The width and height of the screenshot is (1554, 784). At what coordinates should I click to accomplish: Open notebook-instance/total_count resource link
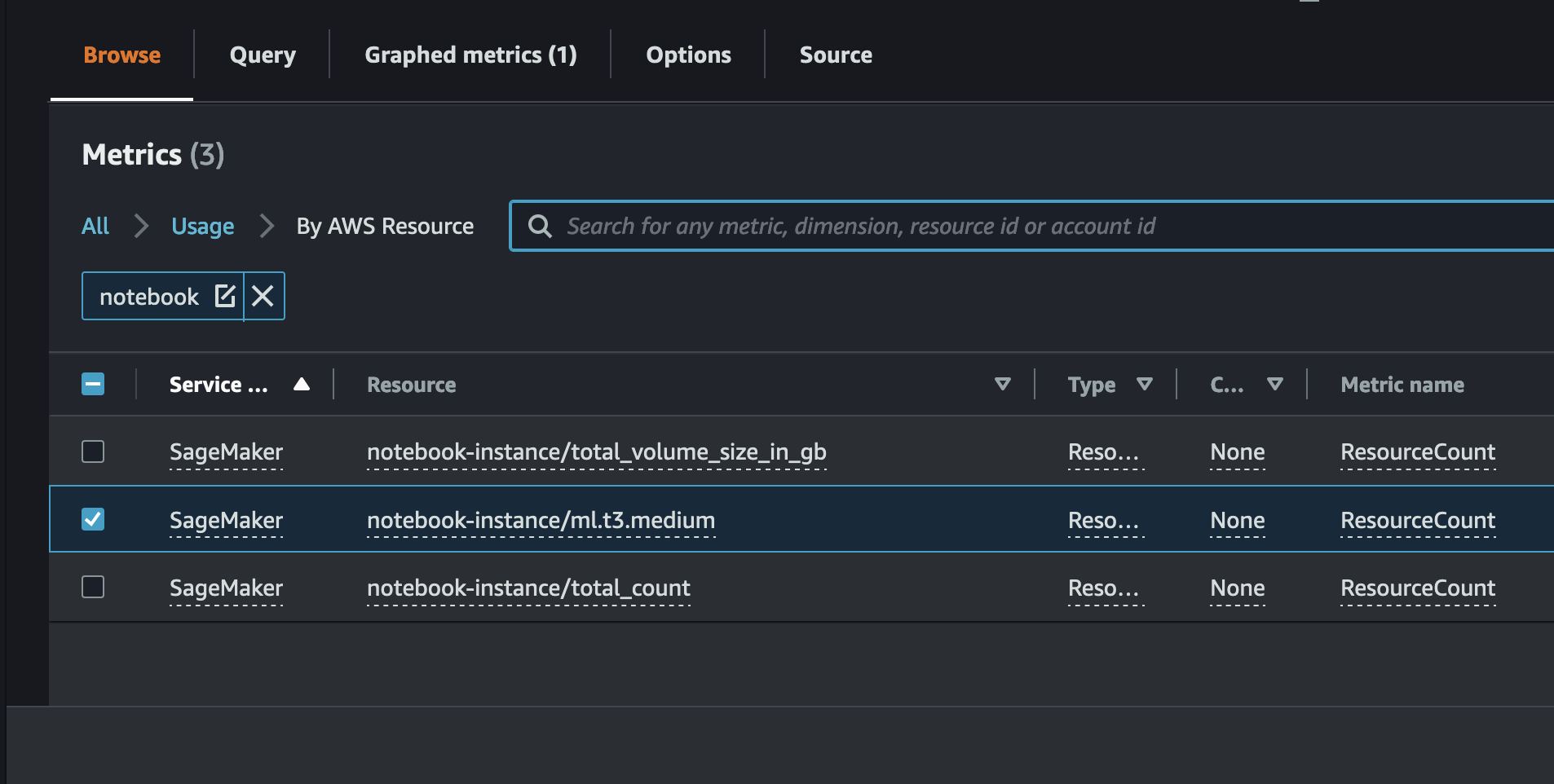tap(528, 587)
